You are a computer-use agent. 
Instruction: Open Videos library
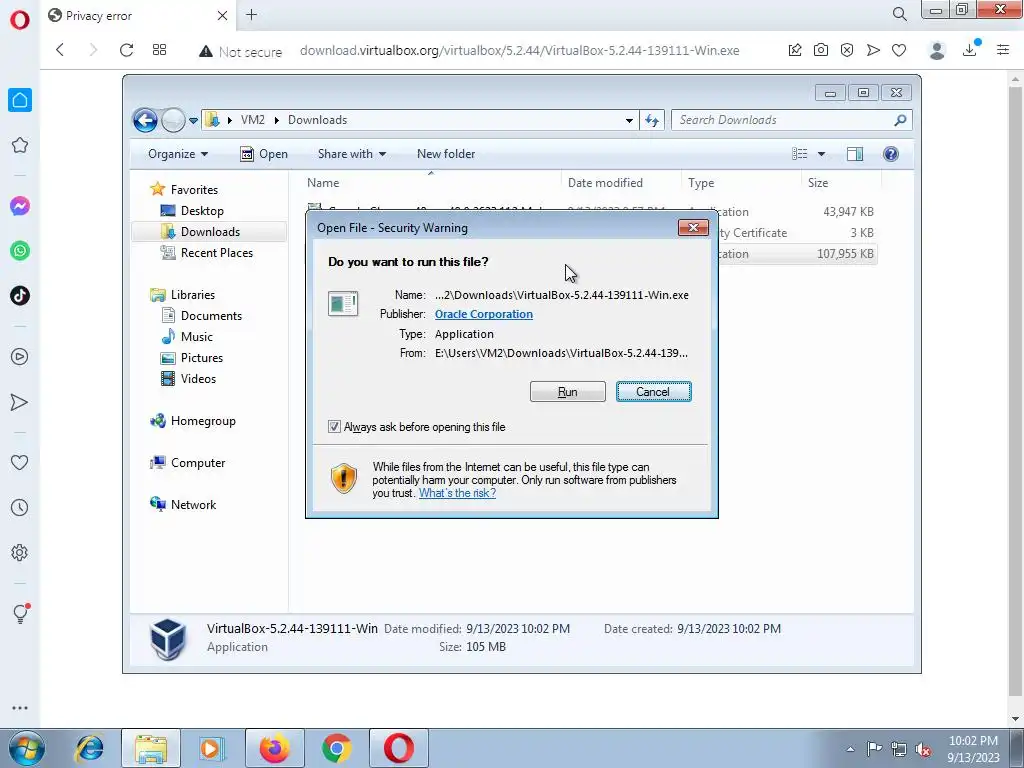tap(198, 379)
